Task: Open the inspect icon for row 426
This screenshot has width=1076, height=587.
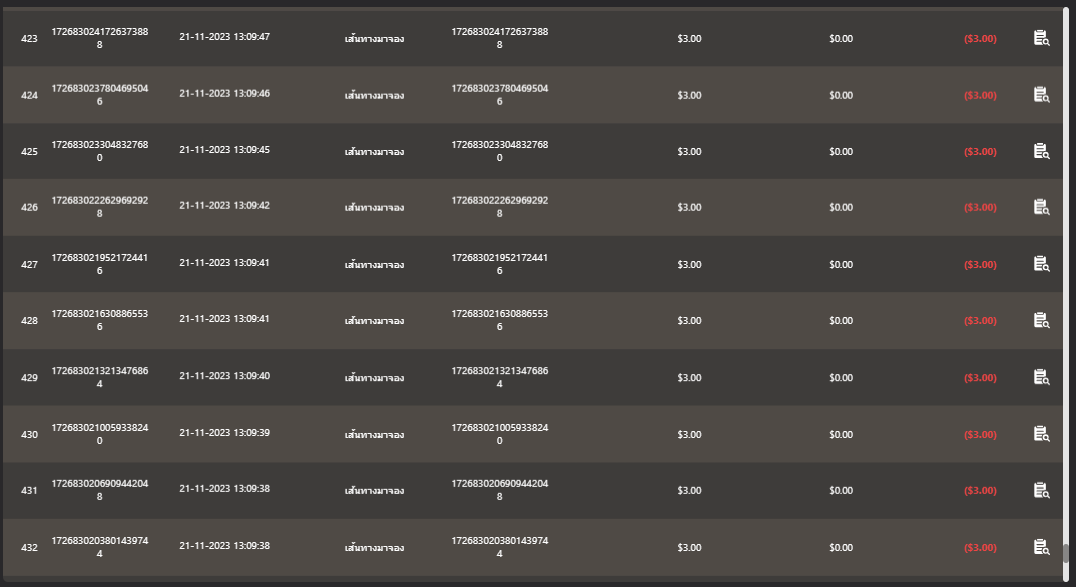Action: coord(1041,208)
